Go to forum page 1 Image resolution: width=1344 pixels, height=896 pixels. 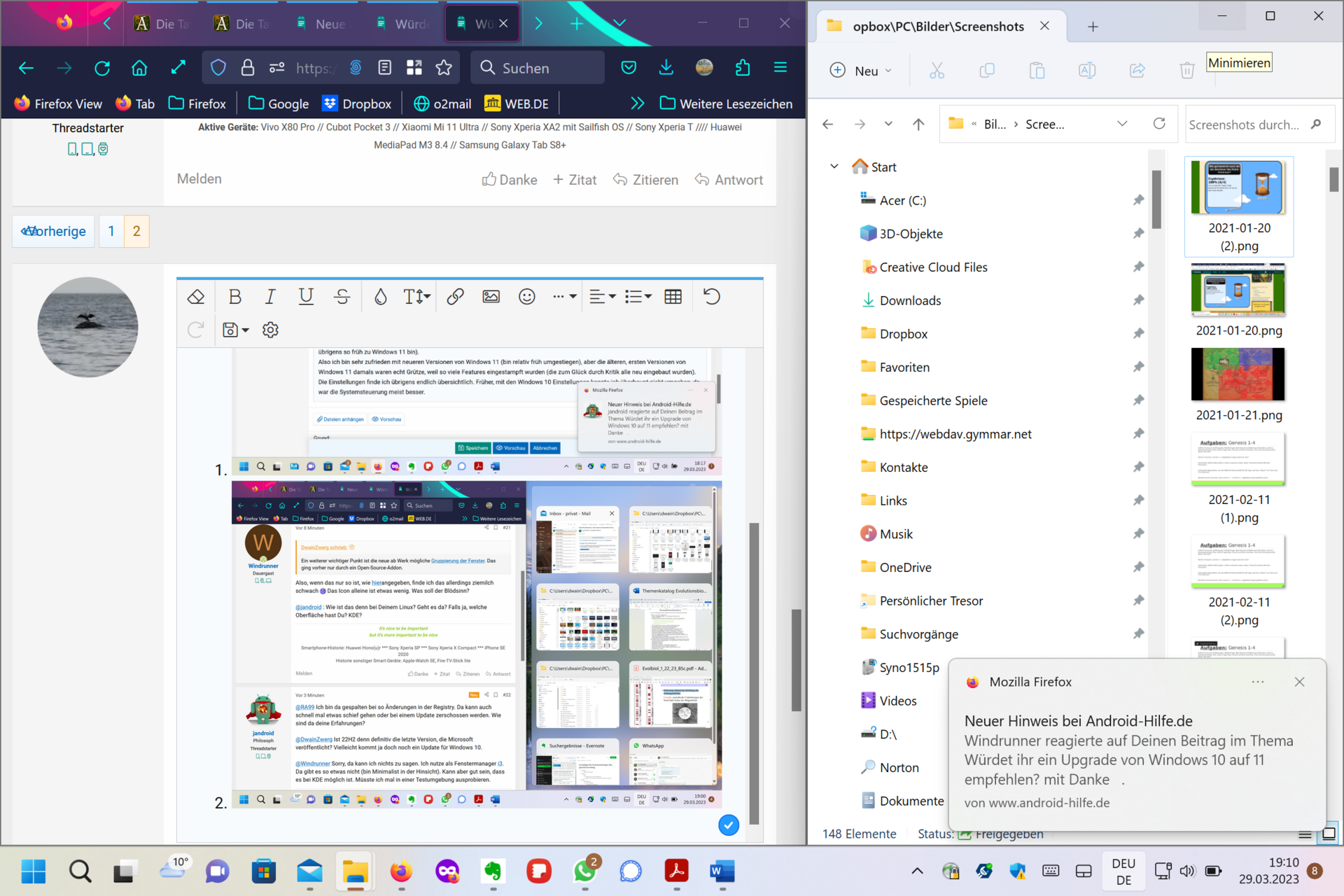point(111,231)
